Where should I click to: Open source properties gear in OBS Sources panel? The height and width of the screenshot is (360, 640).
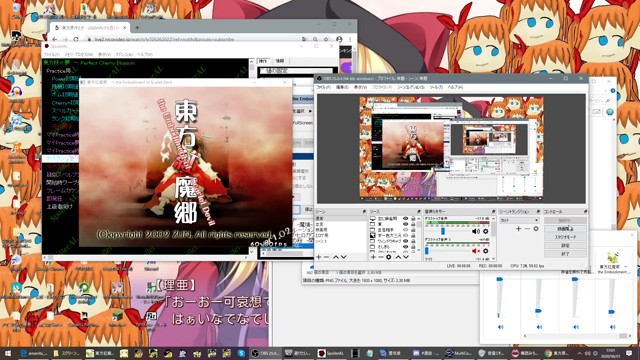coord(389,257)
